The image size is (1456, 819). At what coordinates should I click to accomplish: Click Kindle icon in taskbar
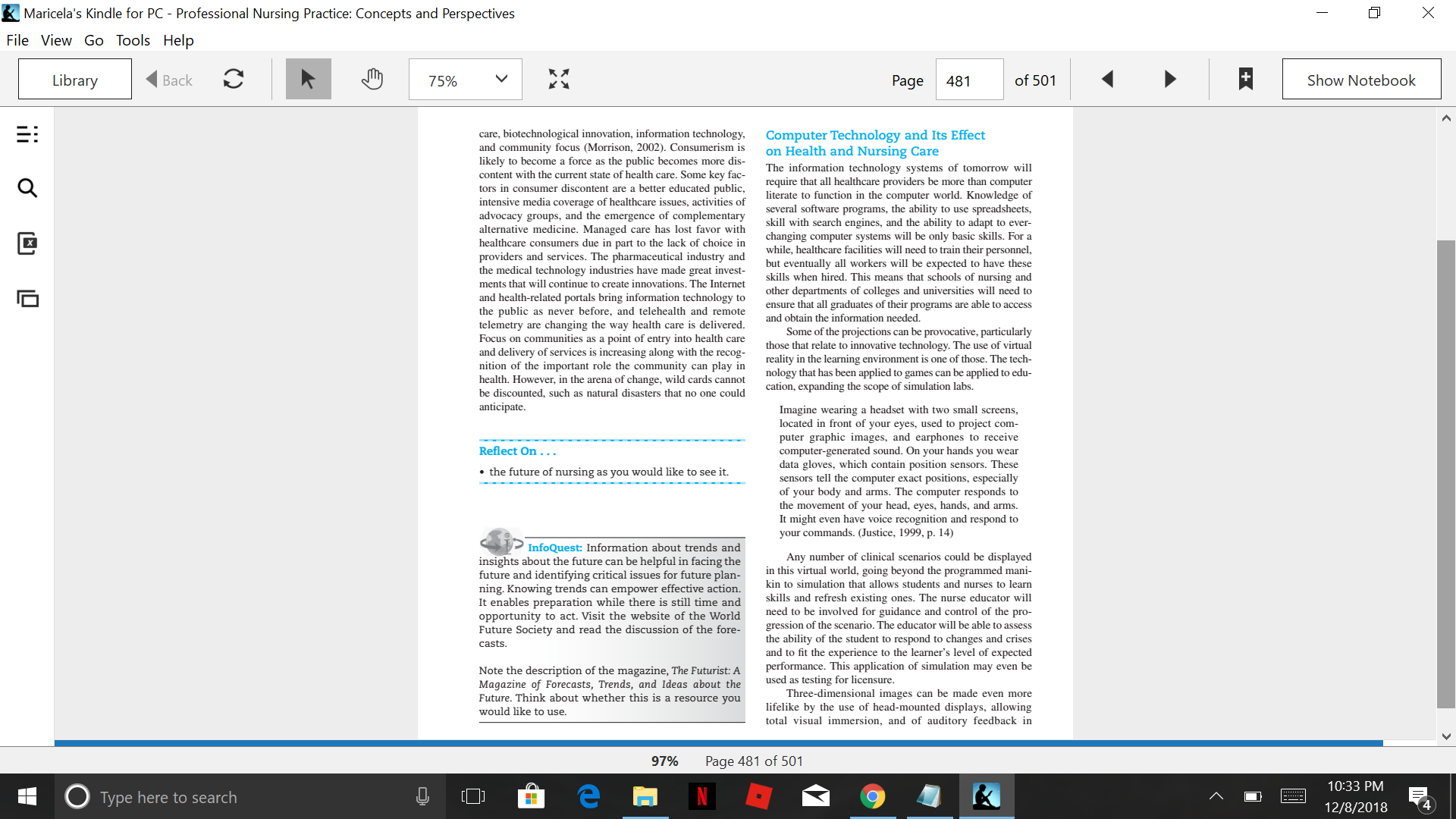pos(987,796)
